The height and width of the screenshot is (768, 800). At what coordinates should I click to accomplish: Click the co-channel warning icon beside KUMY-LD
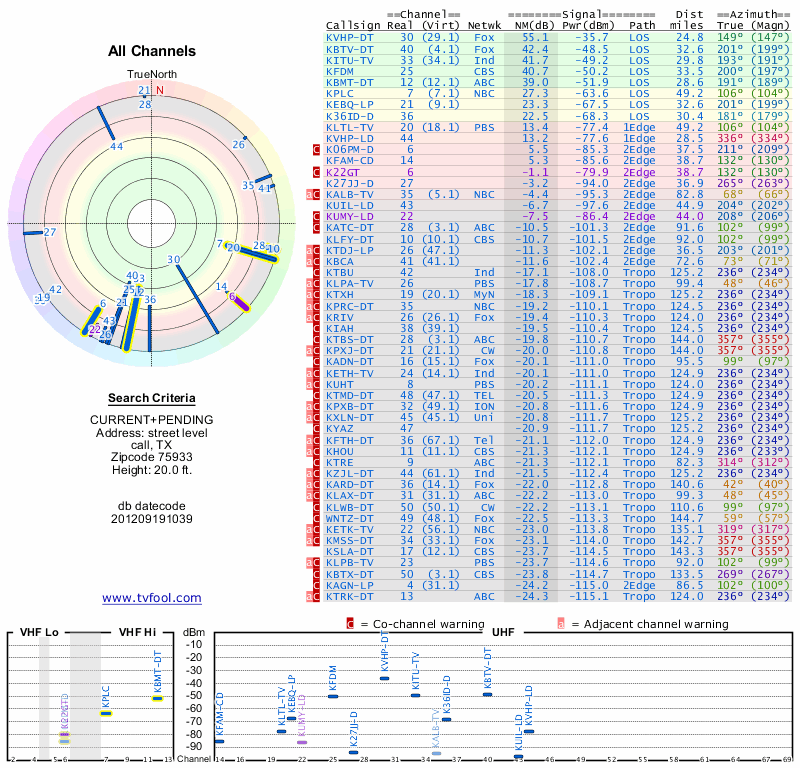316,216
